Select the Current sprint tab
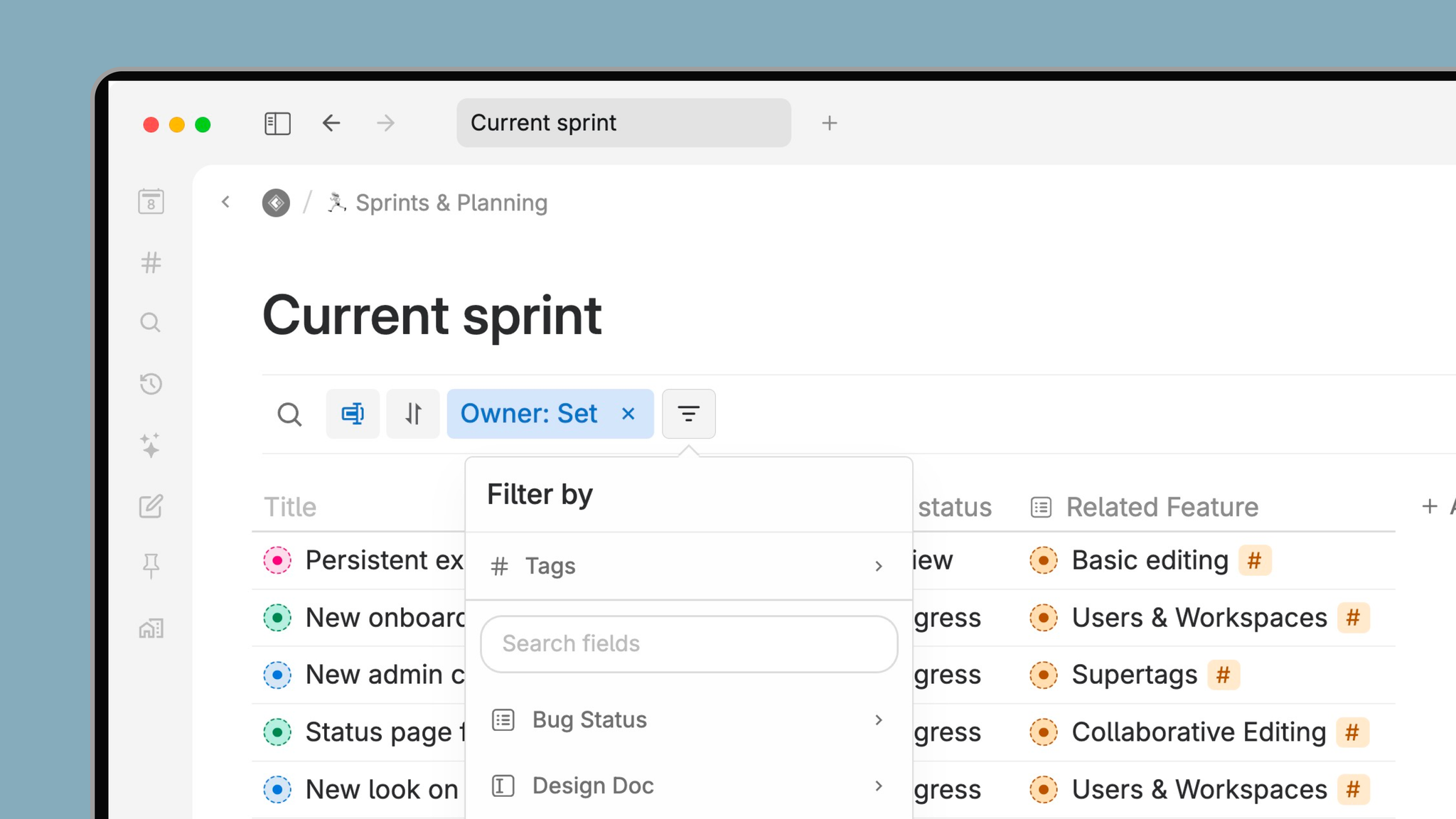Screen dimensions: 1456x819 coord(623,123)
